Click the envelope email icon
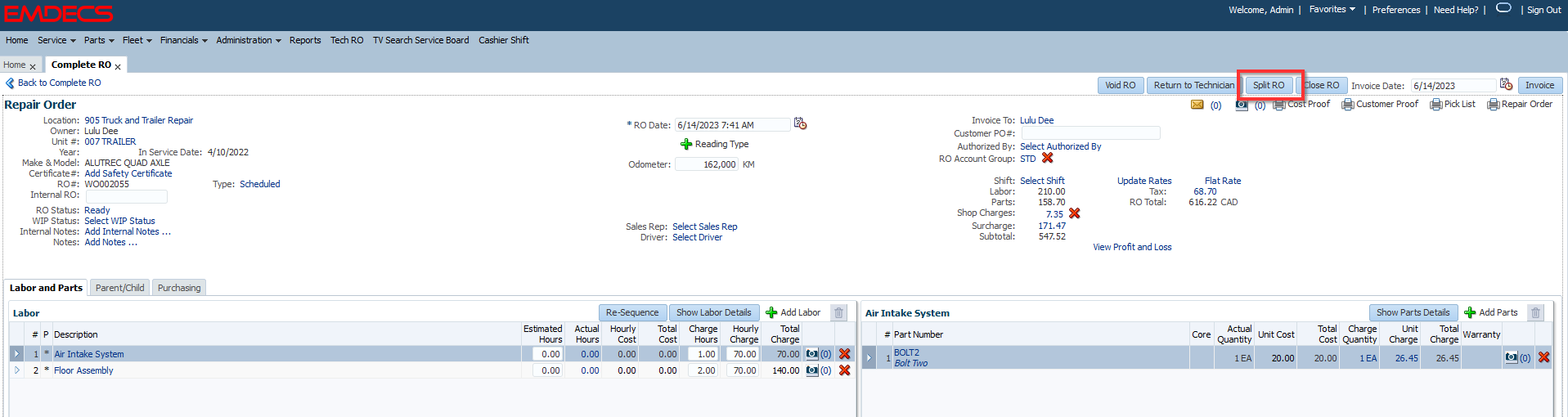Screen dimensions: 1568x417 [1197, 105]
